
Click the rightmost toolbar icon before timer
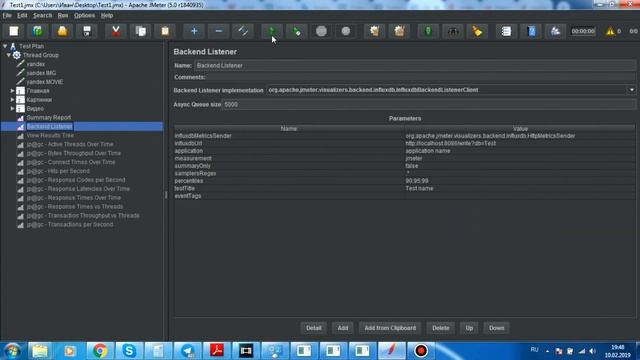[555, 31]
